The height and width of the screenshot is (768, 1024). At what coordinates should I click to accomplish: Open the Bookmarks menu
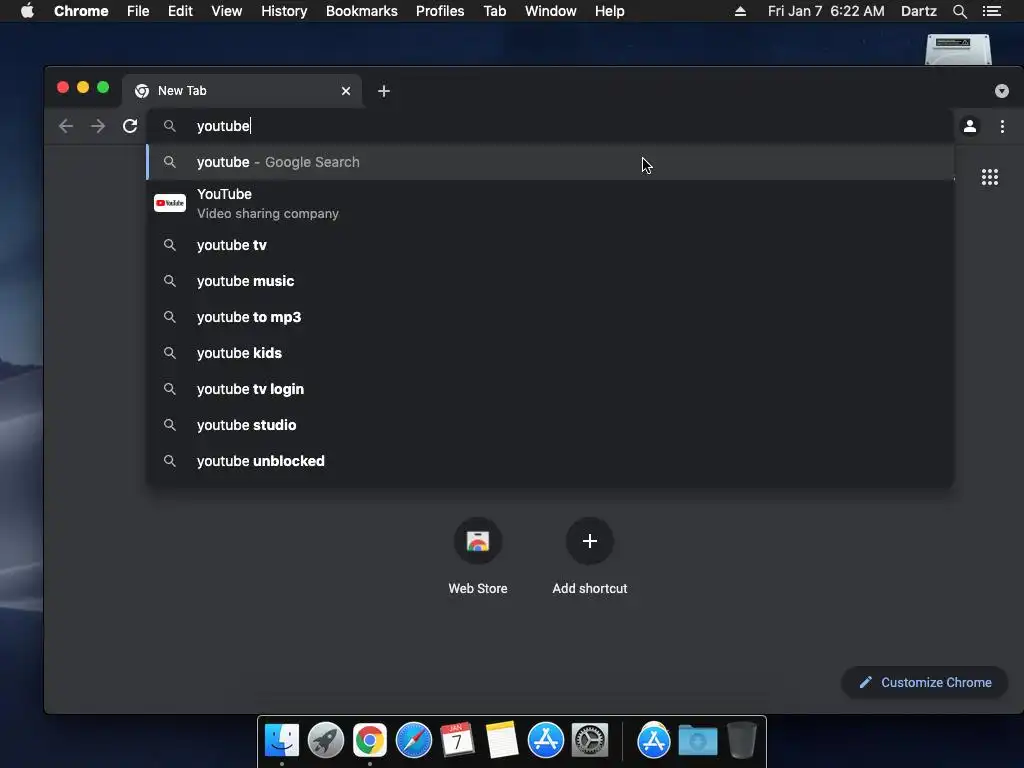point(362,11)
